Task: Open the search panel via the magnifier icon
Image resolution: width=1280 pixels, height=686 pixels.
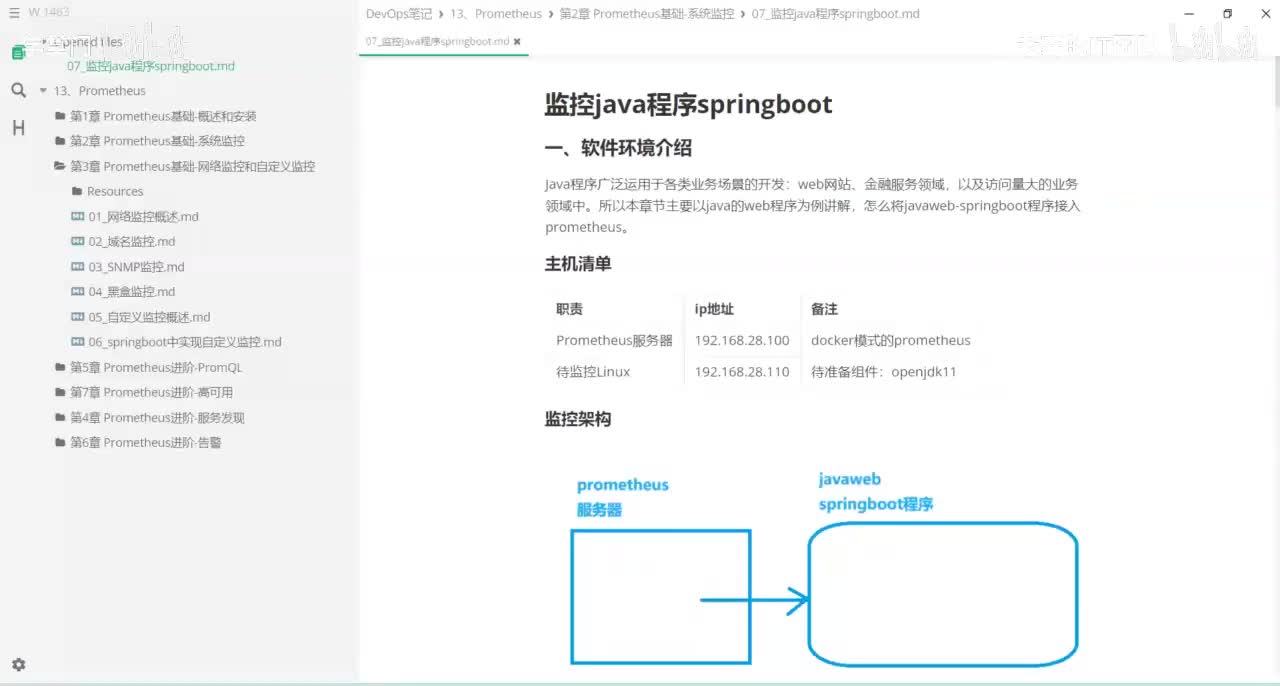Action: (18, 90)
